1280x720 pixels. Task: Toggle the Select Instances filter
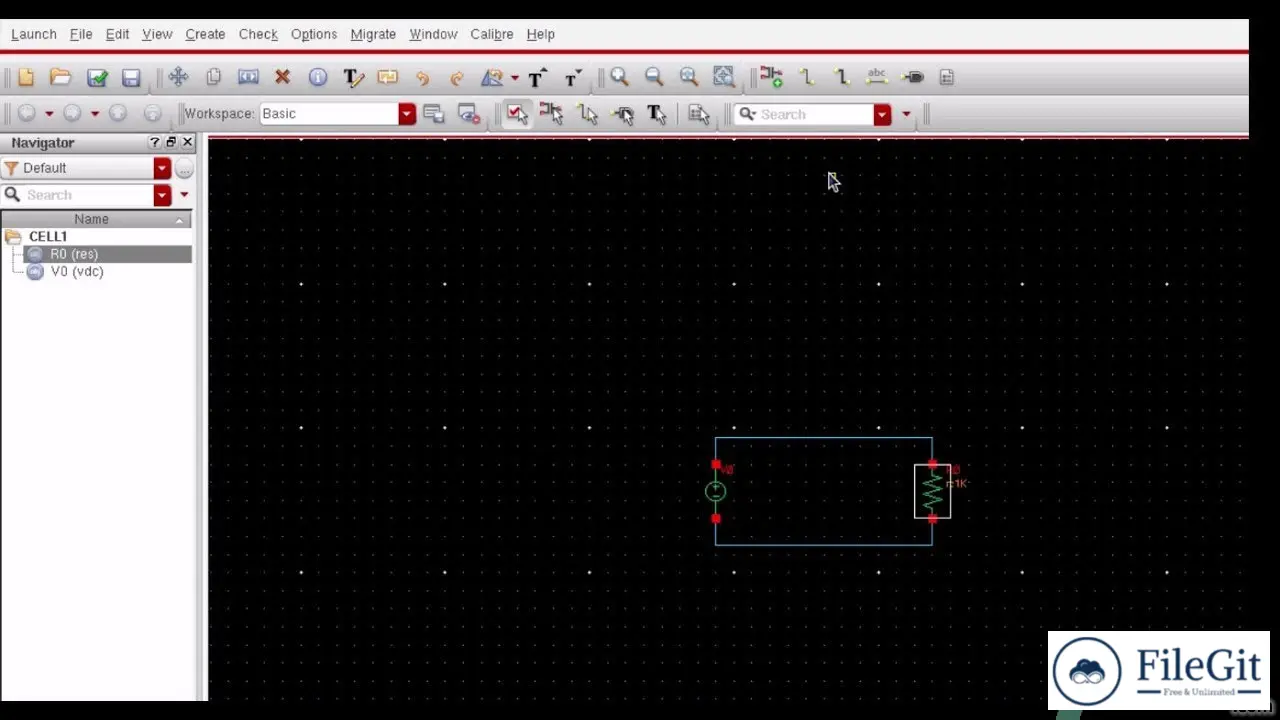pos(551,114)
